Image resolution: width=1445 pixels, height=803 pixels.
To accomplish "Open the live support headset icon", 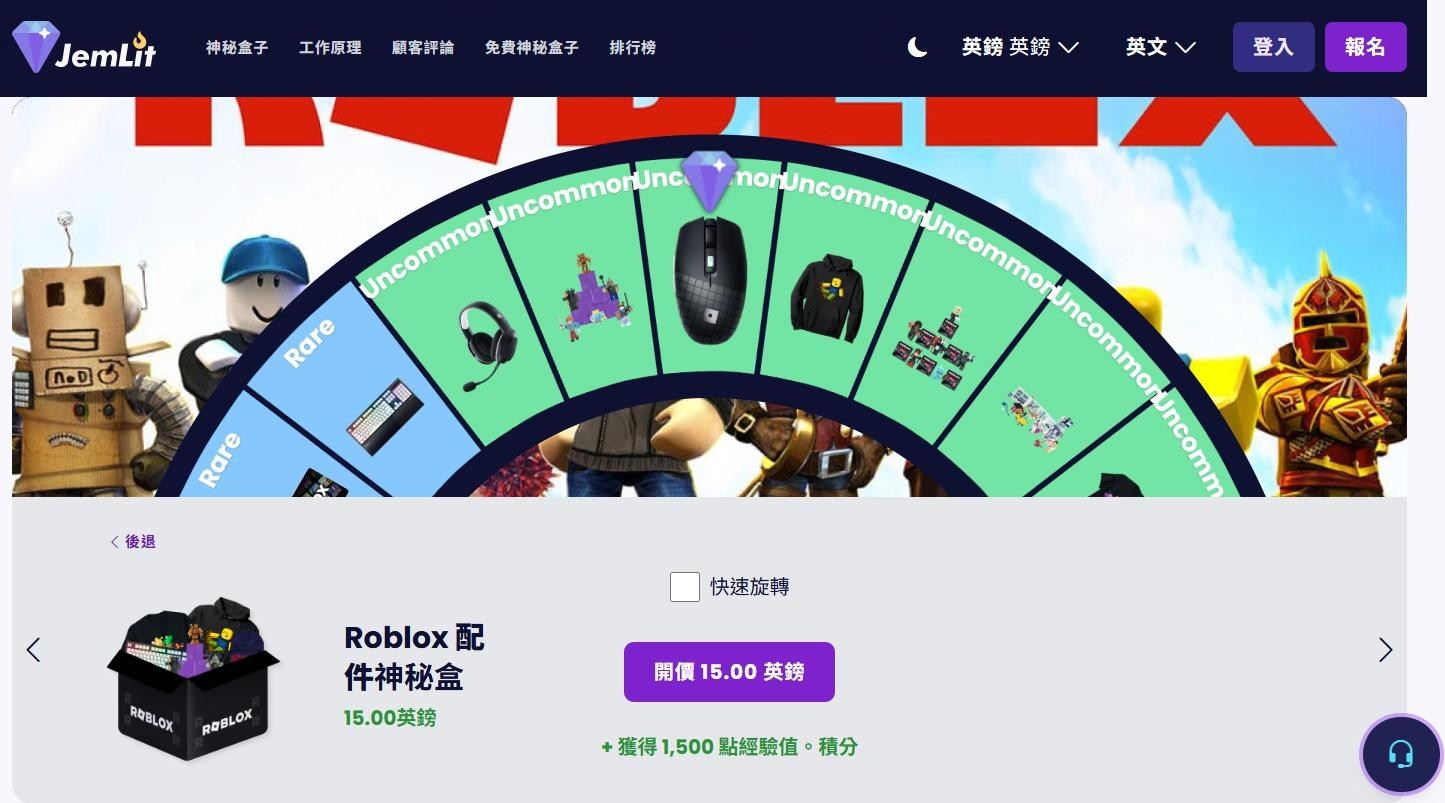I will coord(1401,754).
